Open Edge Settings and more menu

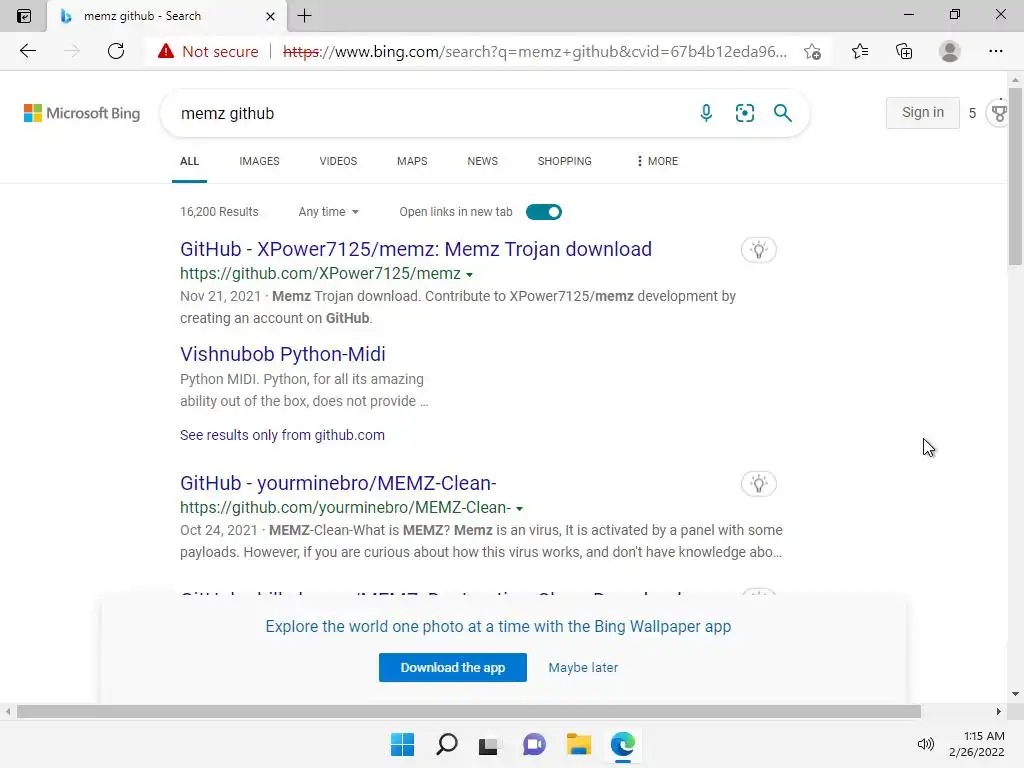tap(995, 51)
